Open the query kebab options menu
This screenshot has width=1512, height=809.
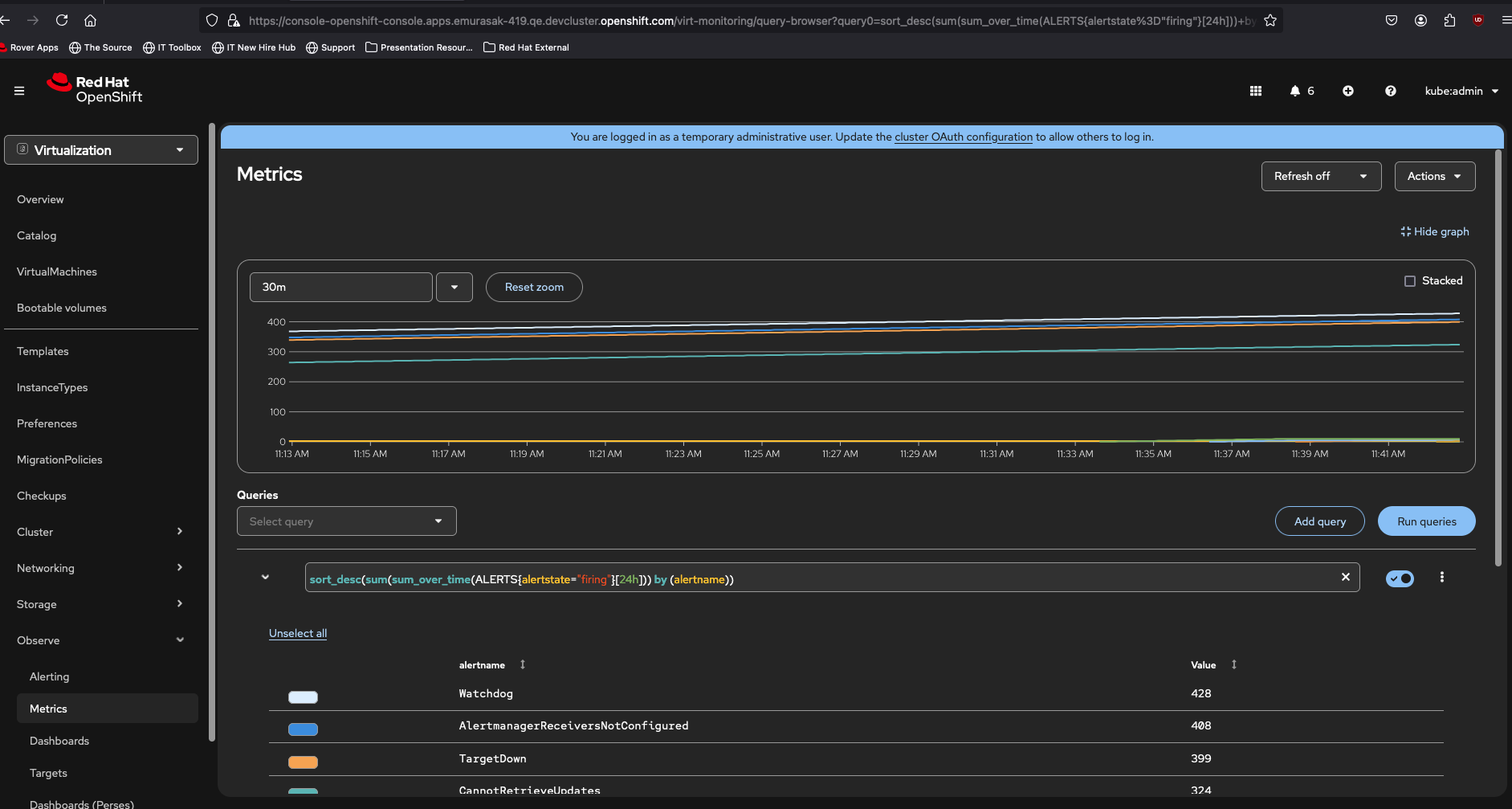(x=1442, y=577)
